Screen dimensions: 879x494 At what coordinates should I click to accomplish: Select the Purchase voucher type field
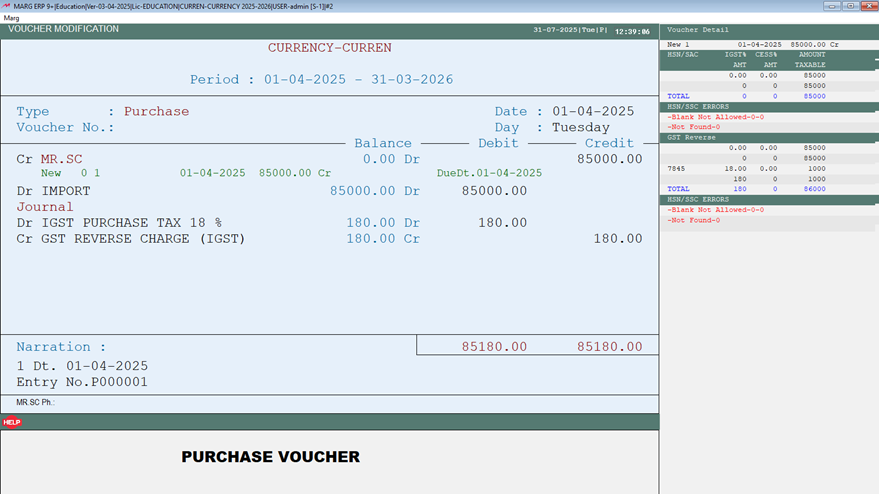tap(156, 112)
